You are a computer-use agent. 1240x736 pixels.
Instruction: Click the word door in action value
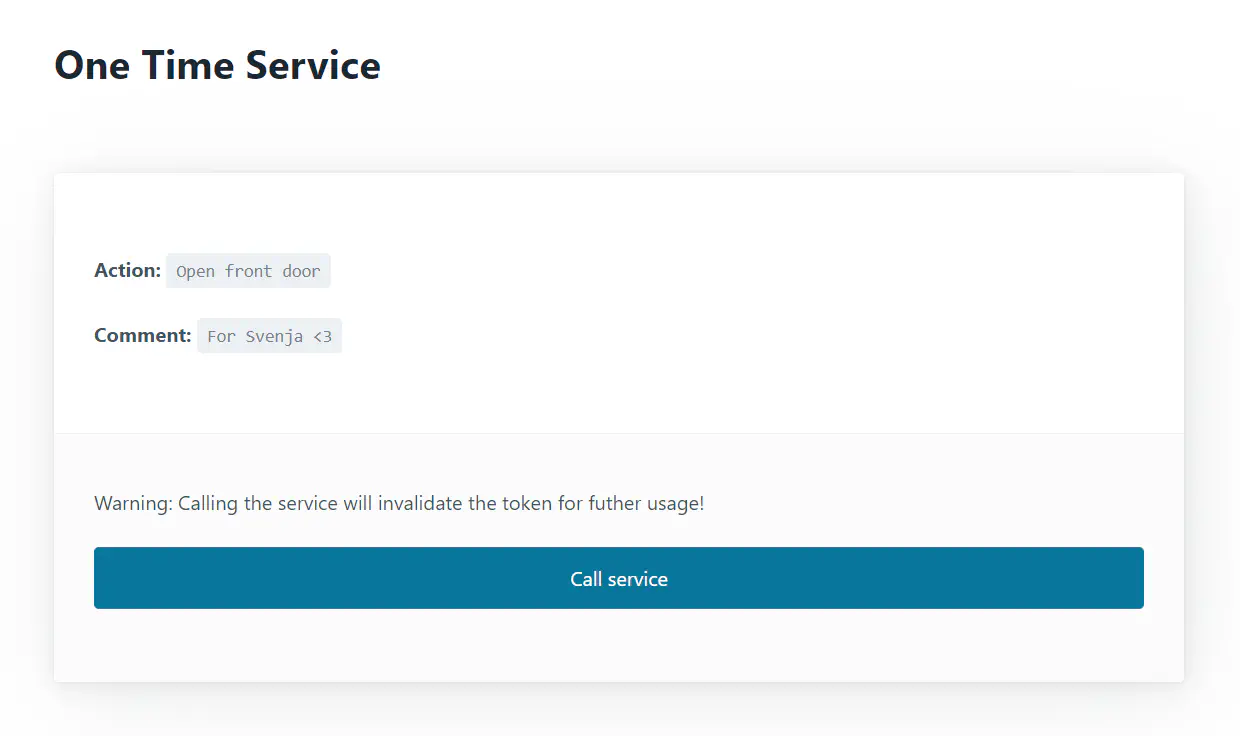[x=301, y=271]
